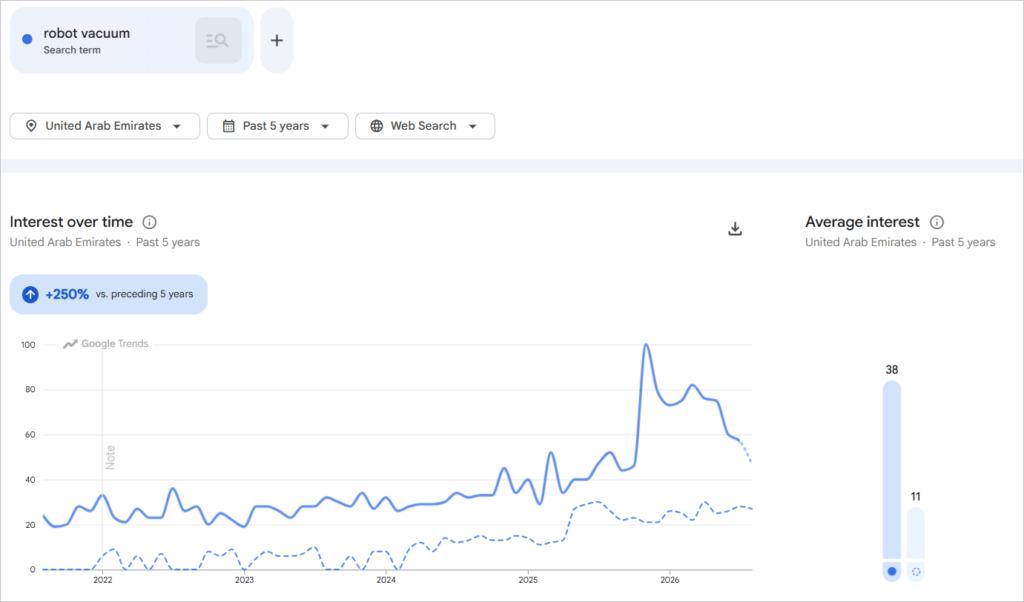The image size is (1024, 602).
Task: Click the 100 value on the y-axis
Action: (28, 345)
